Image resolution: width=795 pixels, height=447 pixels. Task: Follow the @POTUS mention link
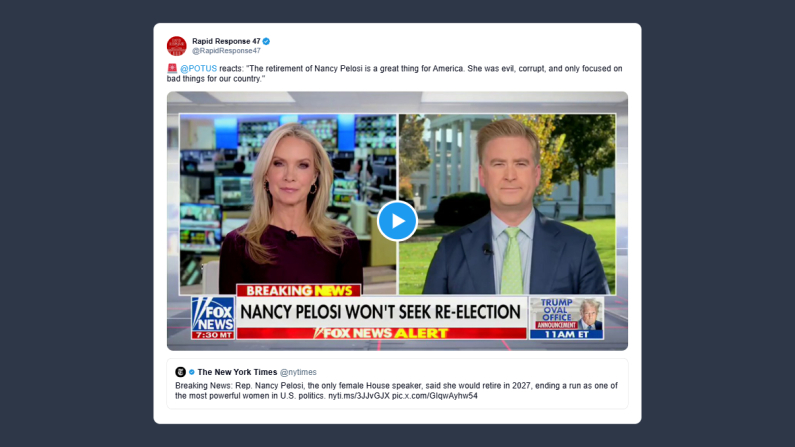coord(198,68)
